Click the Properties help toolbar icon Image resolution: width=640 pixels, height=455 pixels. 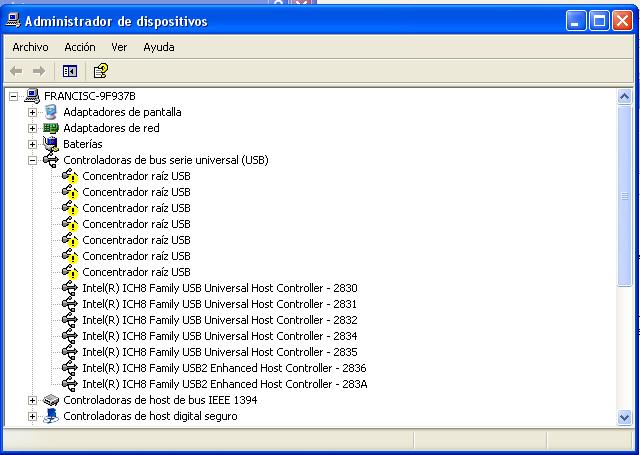(100, 71)
